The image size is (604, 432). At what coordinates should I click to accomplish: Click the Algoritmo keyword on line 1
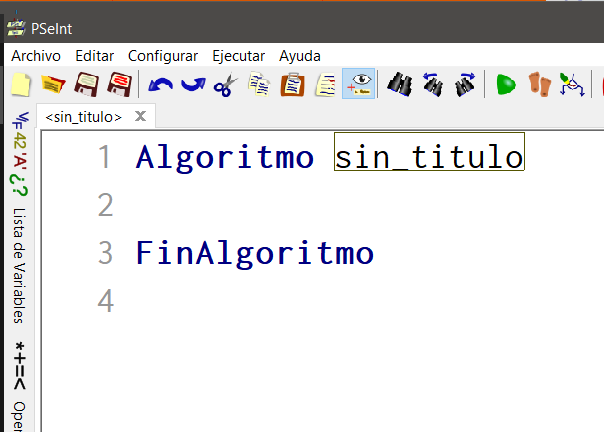(x=225, y=157)
